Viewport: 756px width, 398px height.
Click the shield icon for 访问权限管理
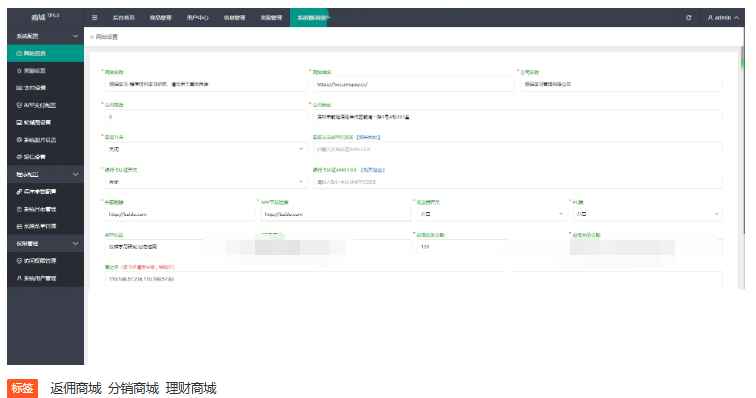(19, 261)
